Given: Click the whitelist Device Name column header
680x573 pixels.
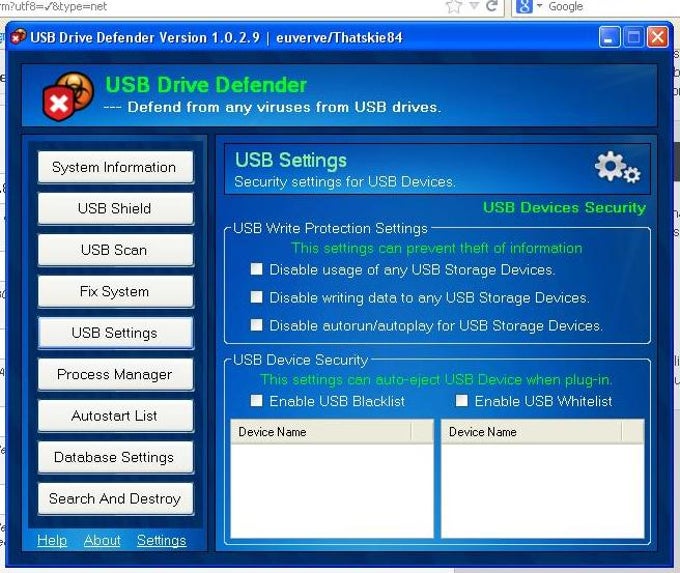Looking at the screenshot, I should click(531, 432).
